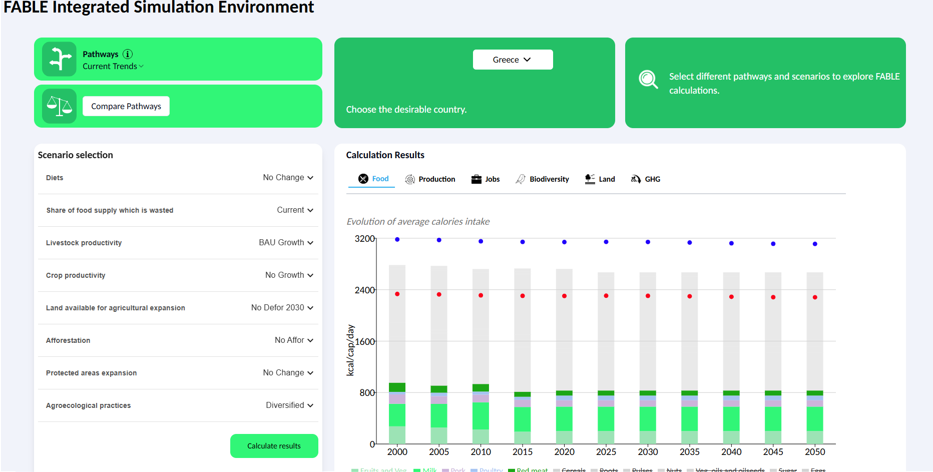
Task: Expand the Current Trends pathway dropdown
Action: point(113,67)
